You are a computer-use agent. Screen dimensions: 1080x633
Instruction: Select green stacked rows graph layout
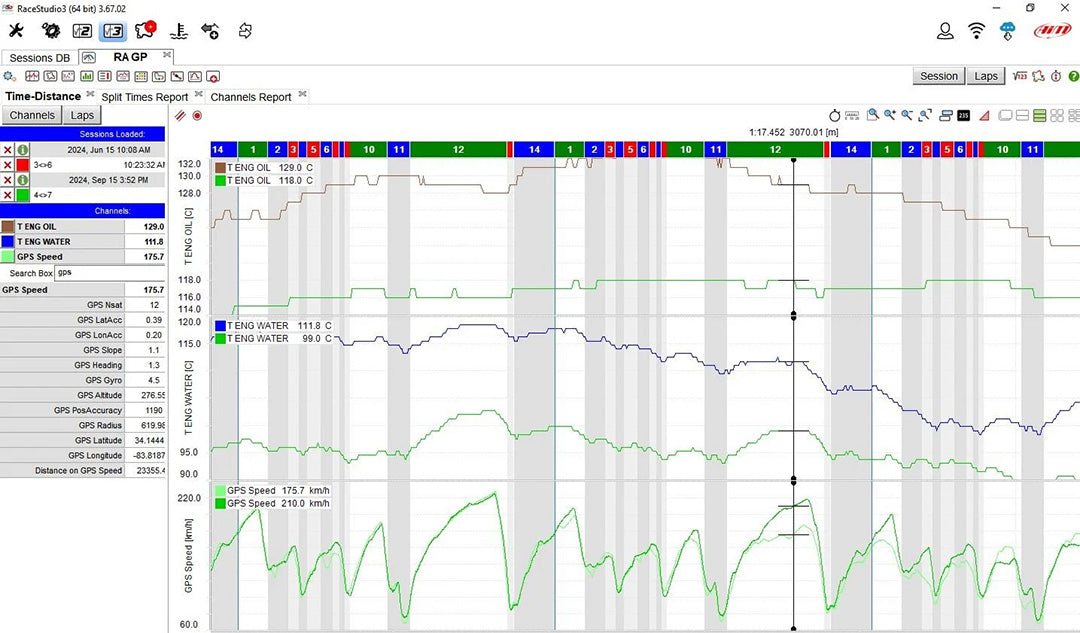click(1040, 116)
